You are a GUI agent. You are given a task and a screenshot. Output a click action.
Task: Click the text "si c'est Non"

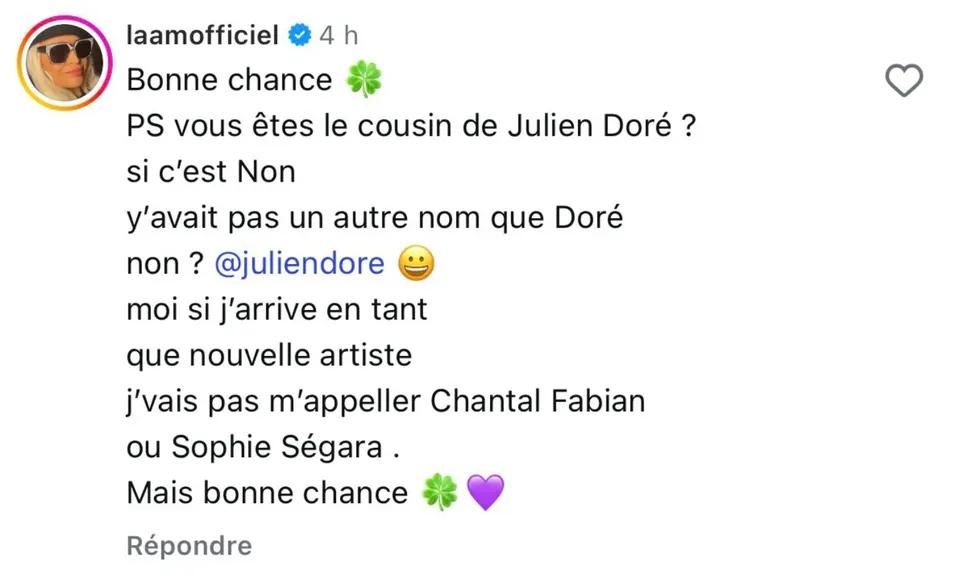tap(211, 172)
